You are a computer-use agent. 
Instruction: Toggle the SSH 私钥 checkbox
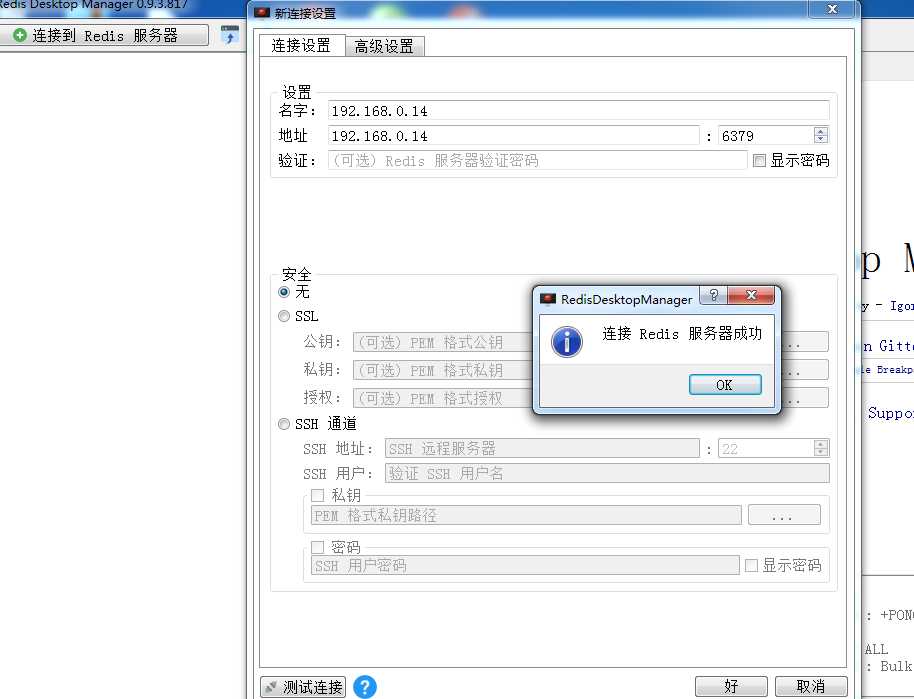(x=318, y=496)
